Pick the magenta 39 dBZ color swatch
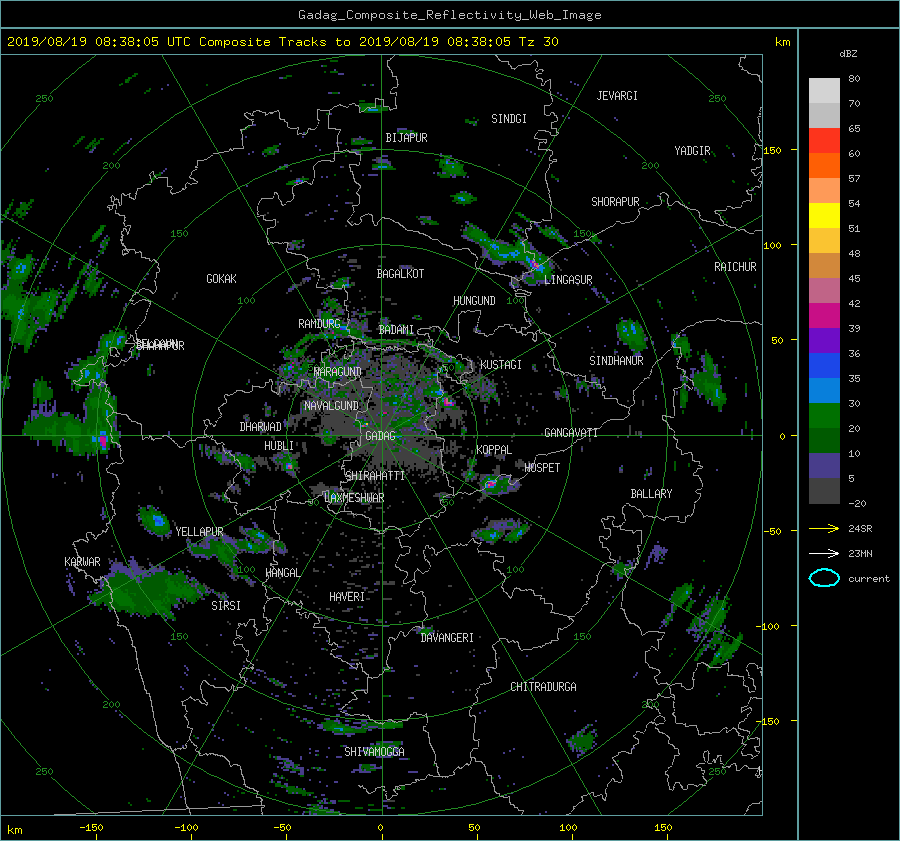900x841 pixels. [x=824, y=315]
